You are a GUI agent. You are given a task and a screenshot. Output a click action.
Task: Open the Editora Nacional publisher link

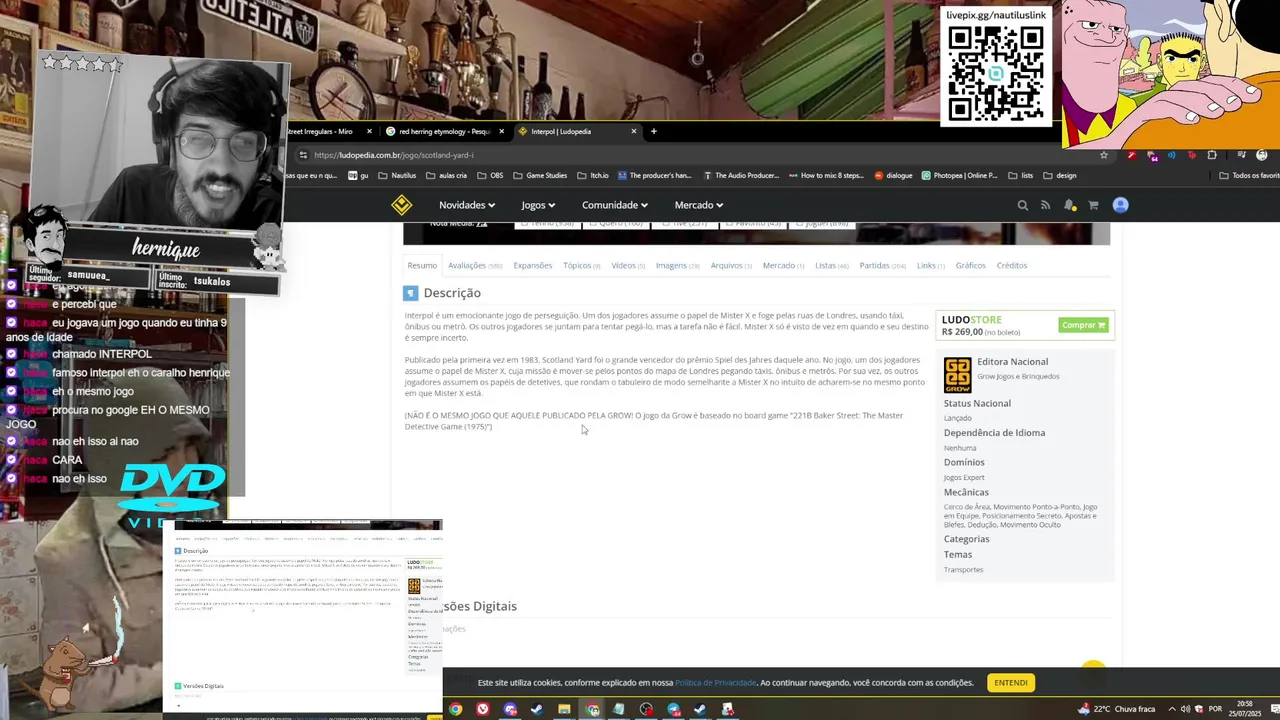[x=1013, y=362]
